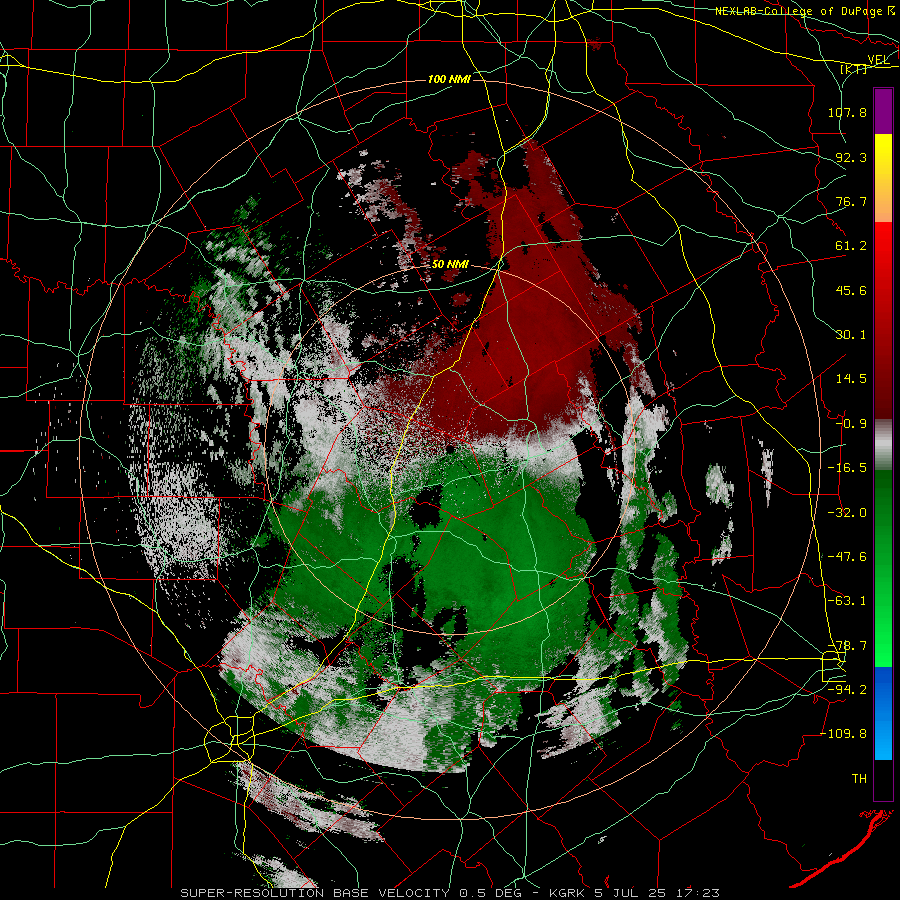Click the 92.3 velocity scale value
The image size is (900, 900).
[x=851, y=157]
